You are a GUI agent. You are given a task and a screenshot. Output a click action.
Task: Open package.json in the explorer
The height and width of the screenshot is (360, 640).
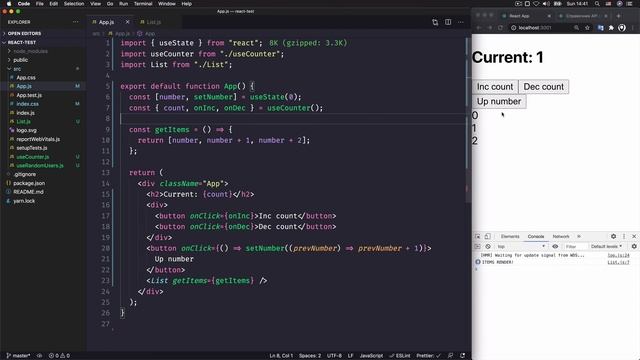click(29, 183)
